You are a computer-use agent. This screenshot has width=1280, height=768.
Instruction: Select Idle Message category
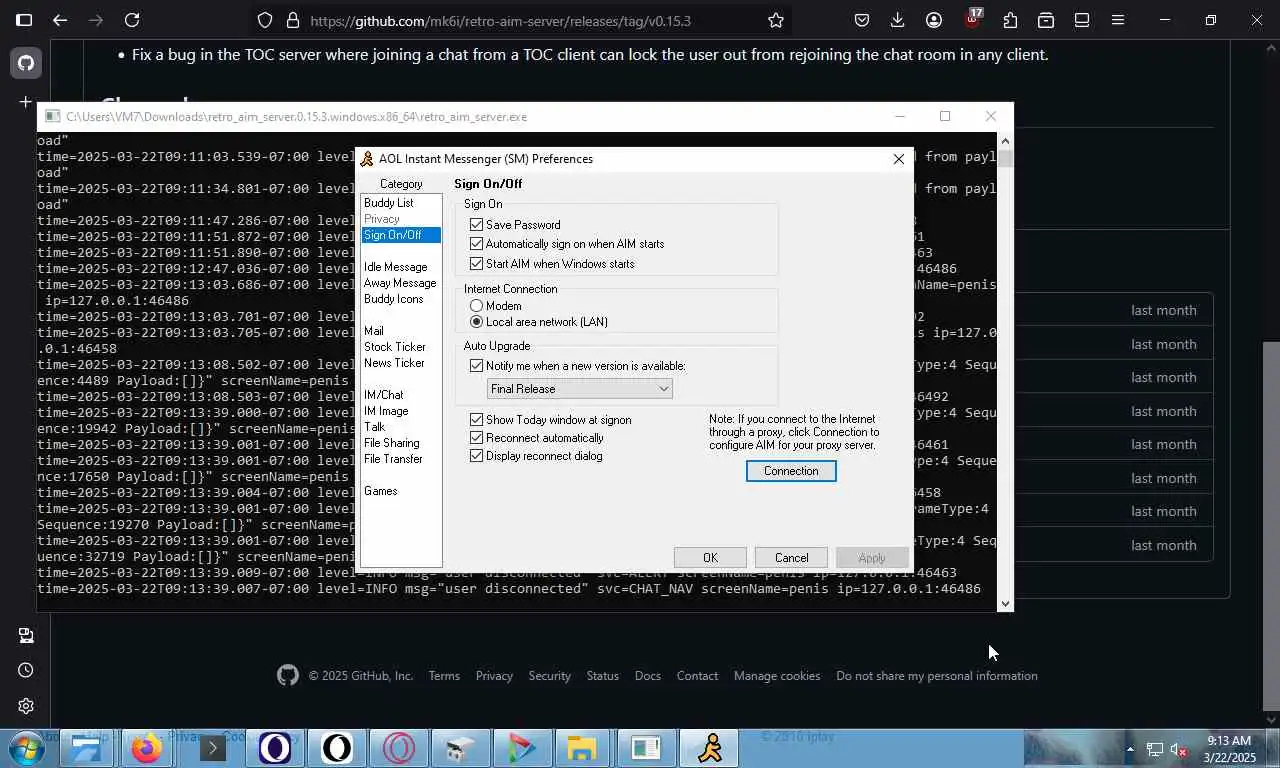(x=396, y=267)
